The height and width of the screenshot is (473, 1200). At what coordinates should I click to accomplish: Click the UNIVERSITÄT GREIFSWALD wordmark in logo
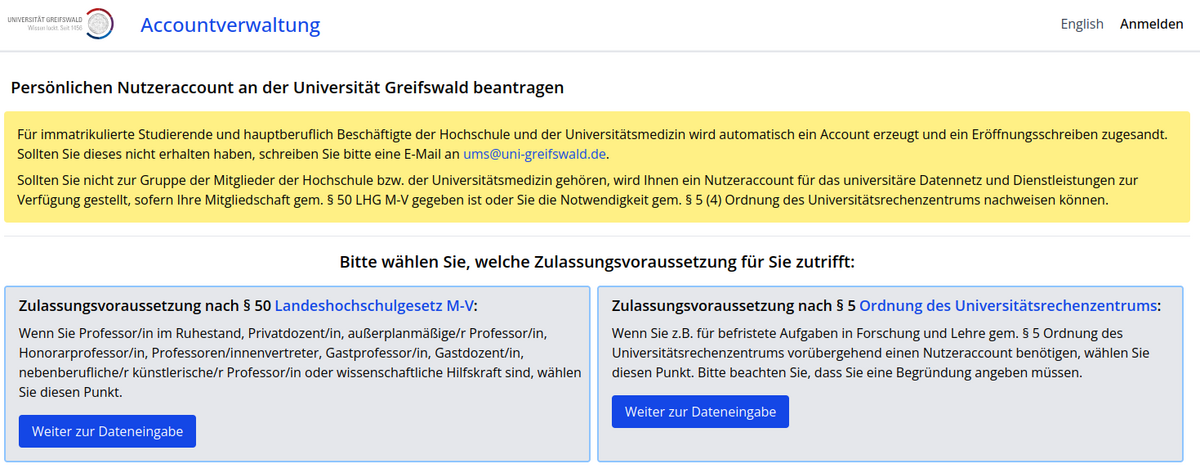tap(44, 18)
